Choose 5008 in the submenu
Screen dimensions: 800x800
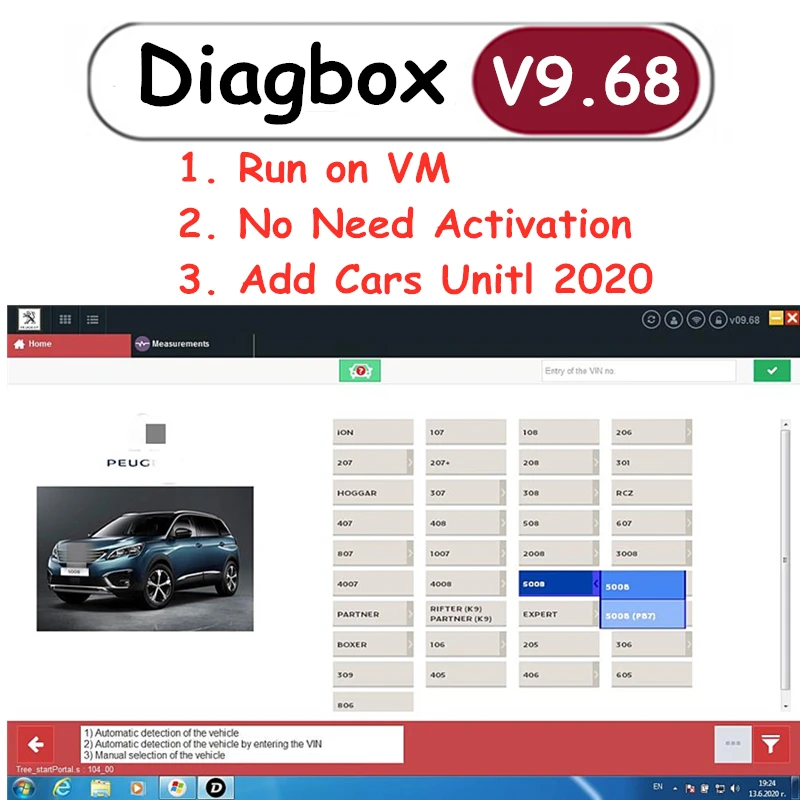pyautogui.click(x=643, y=586)
